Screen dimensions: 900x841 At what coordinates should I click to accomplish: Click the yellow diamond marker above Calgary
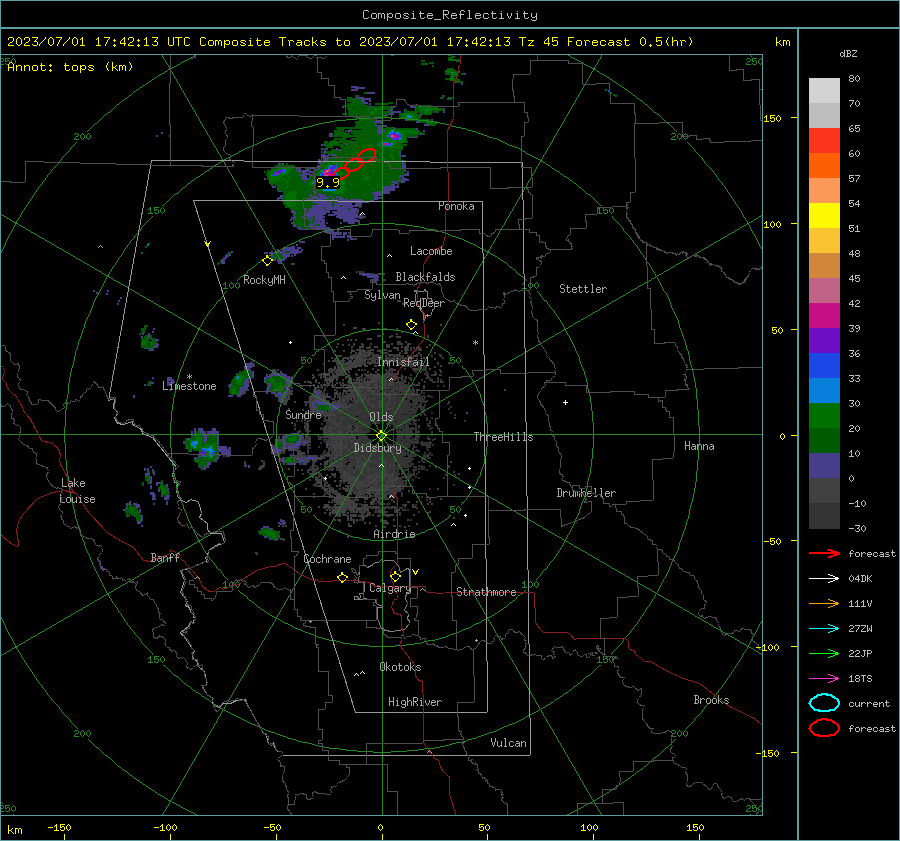395,576
